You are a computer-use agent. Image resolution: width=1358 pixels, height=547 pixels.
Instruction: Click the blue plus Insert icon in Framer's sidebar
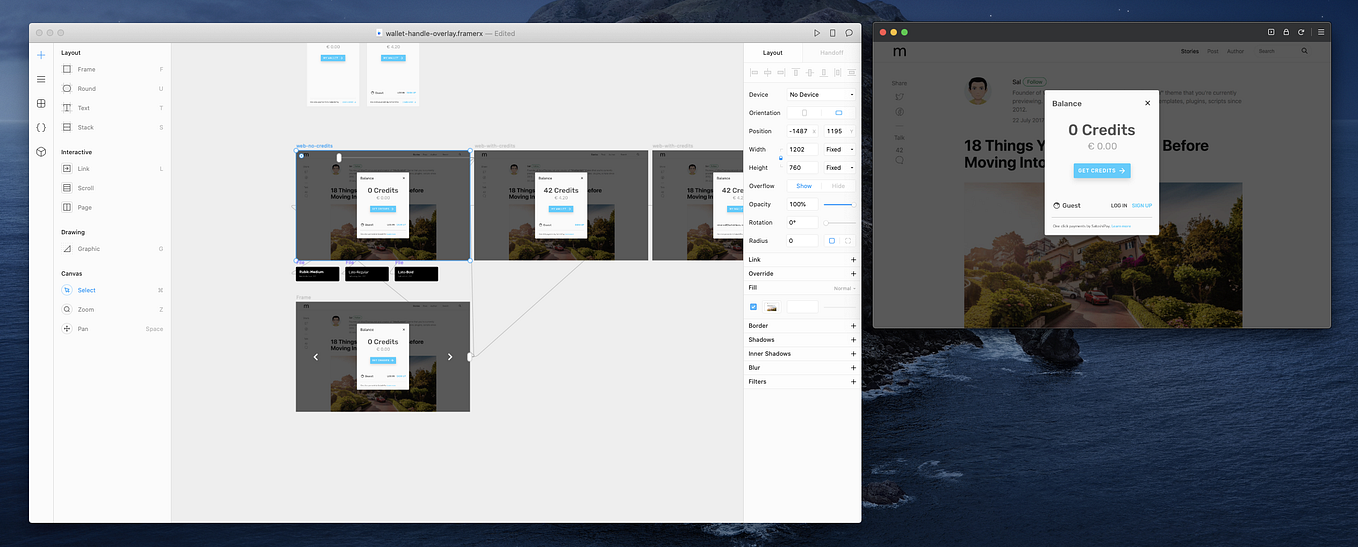click(41, 55)
